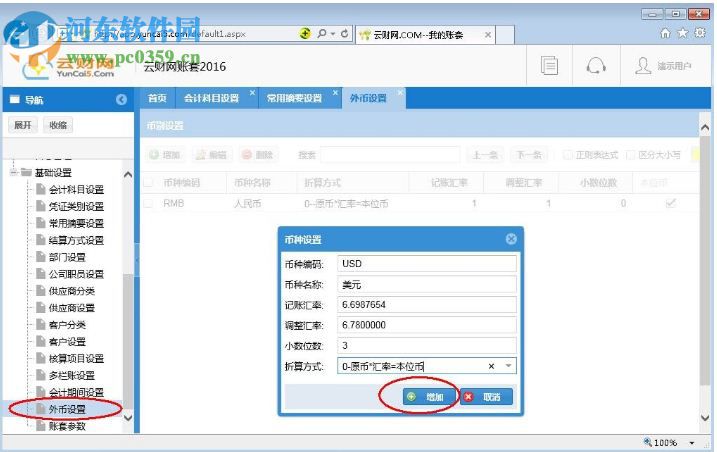Tick the RMB row checkbox

point(148,203)
